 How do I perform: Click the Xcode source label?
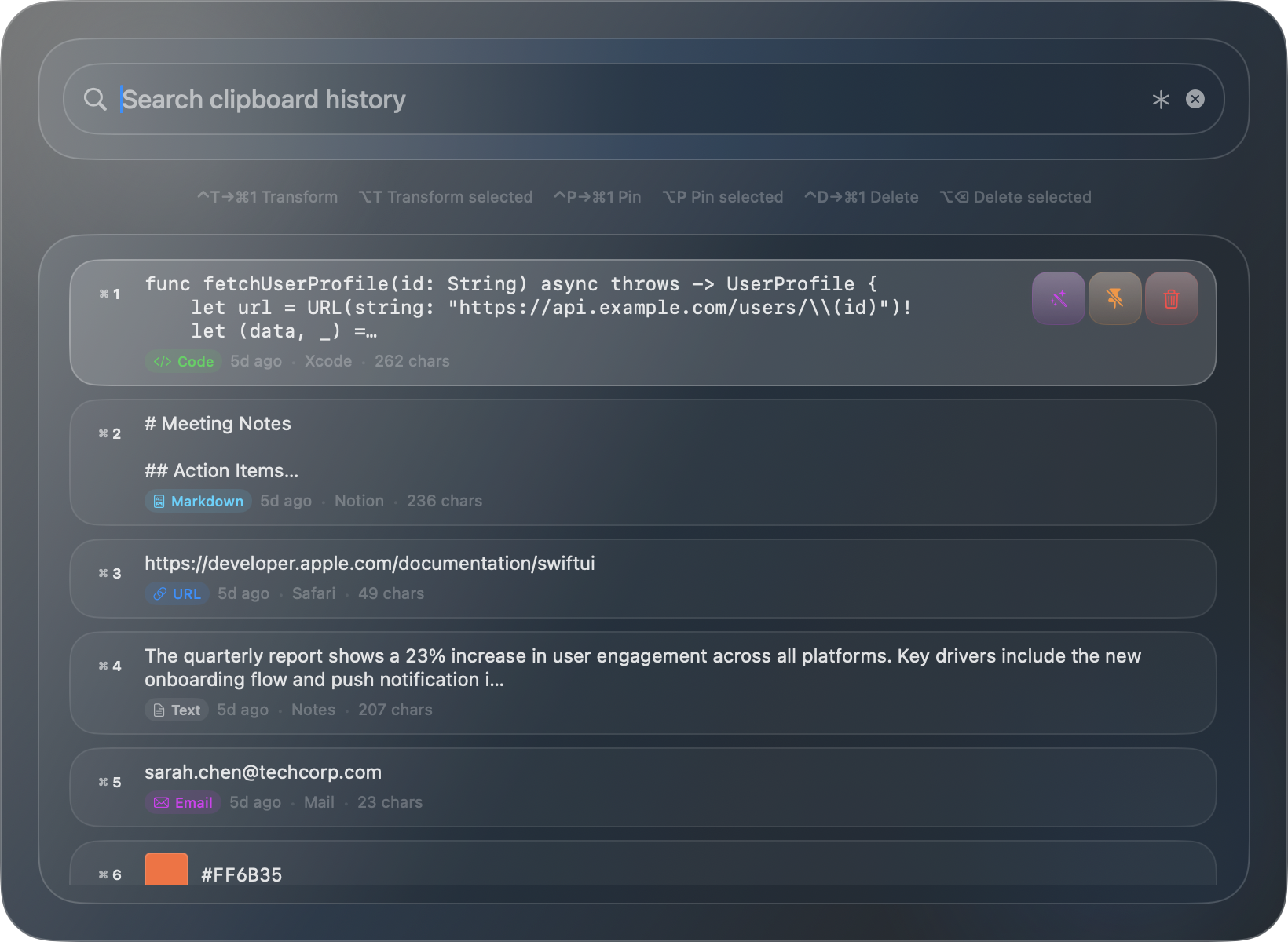(x=328, y=361)
